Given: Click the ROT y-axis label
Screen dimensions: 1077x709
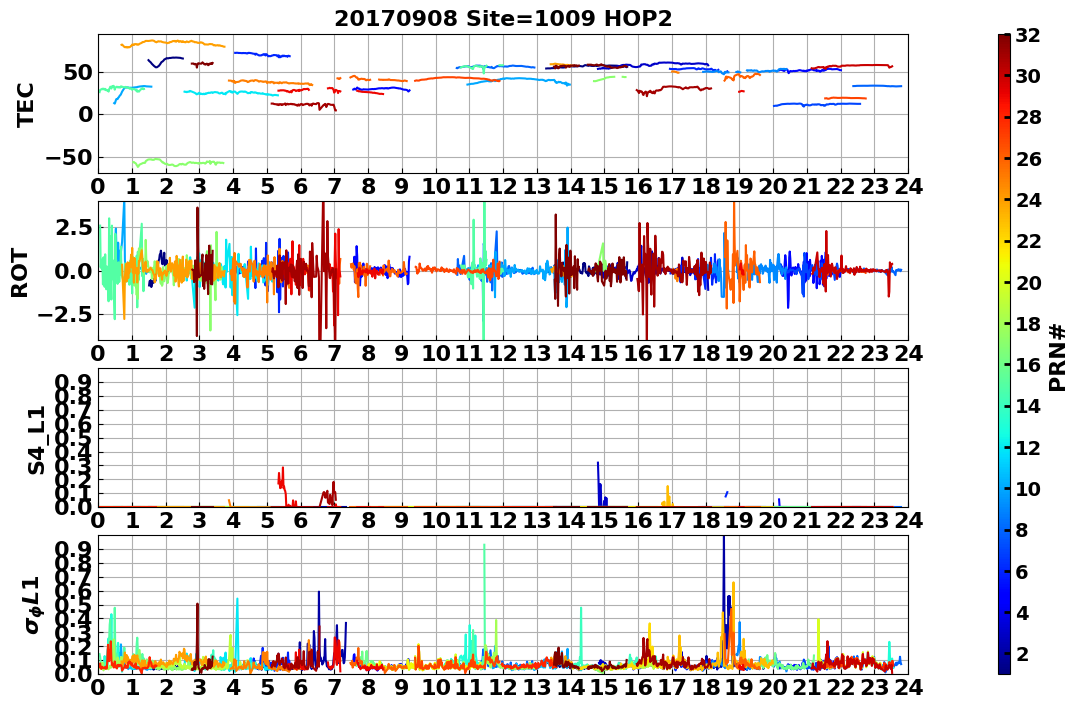Looking at the screenshot, I should click(20, 273).
